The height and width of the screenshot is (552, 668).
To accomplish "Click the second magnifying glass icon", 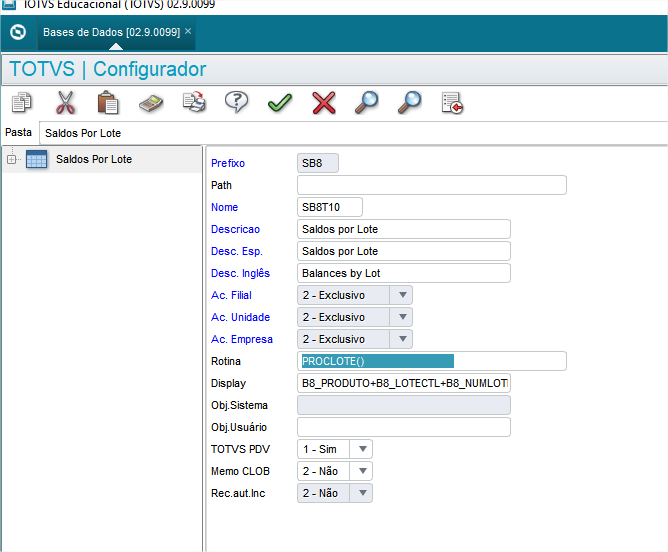I will pyautogui.click(x=409, y=103).
